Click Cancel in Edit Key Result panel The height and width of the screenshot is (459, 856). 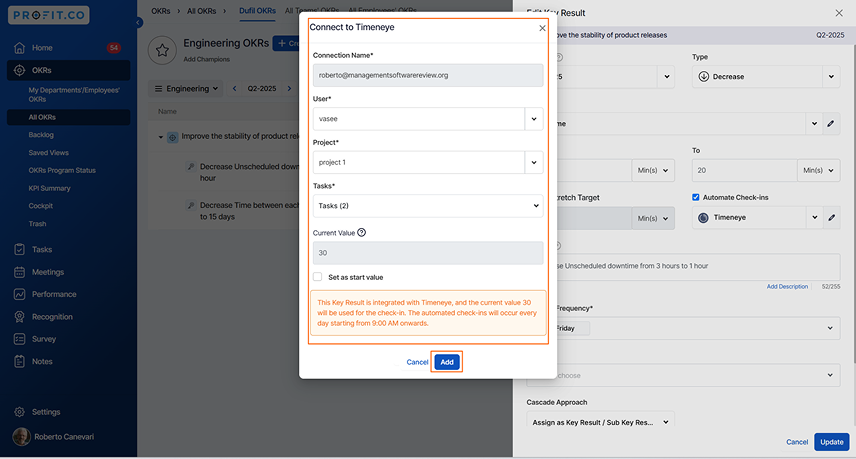796,442
